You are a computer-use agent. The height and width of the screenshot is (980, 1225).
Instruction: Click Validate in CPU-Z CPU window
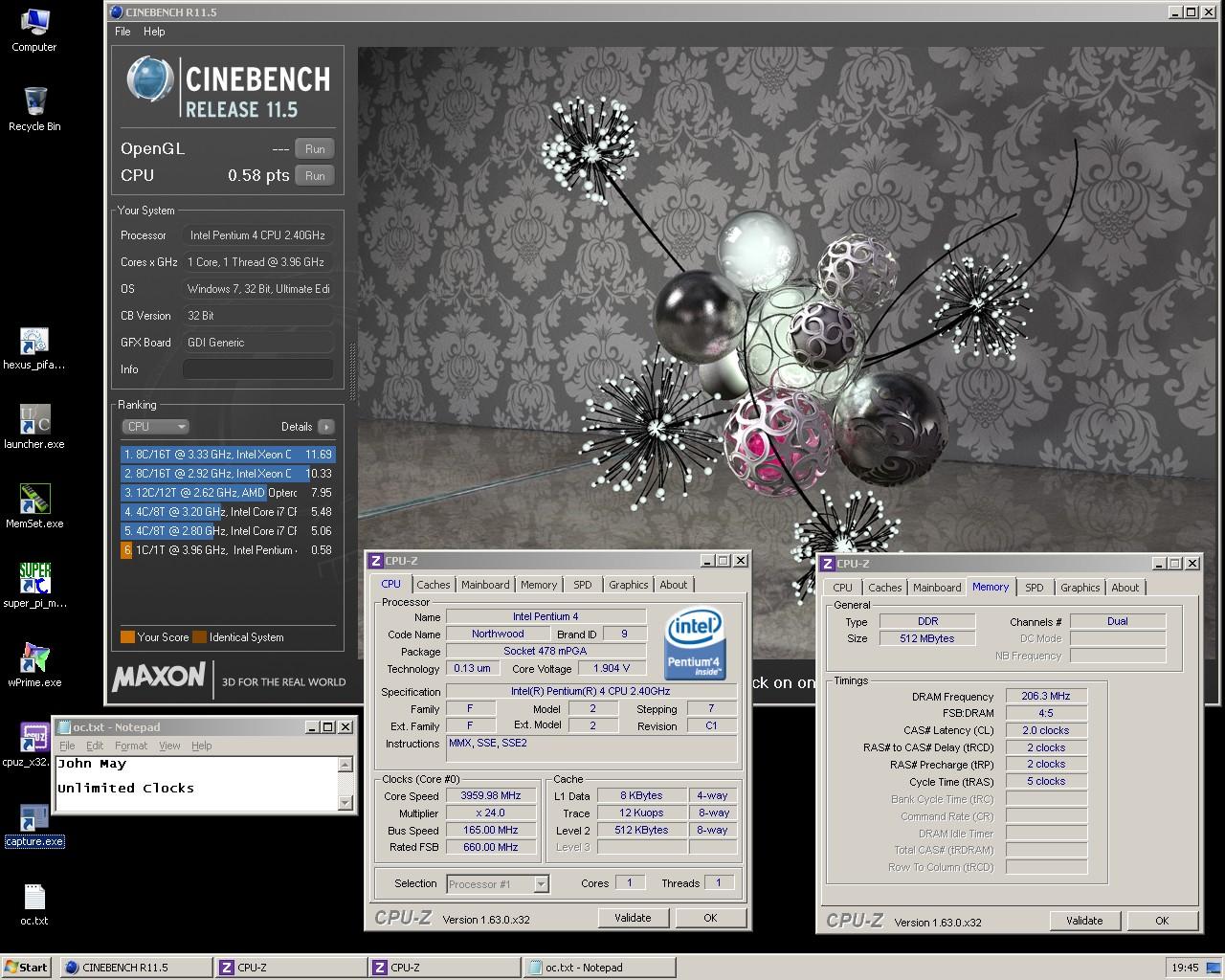(x=633, y=918)
